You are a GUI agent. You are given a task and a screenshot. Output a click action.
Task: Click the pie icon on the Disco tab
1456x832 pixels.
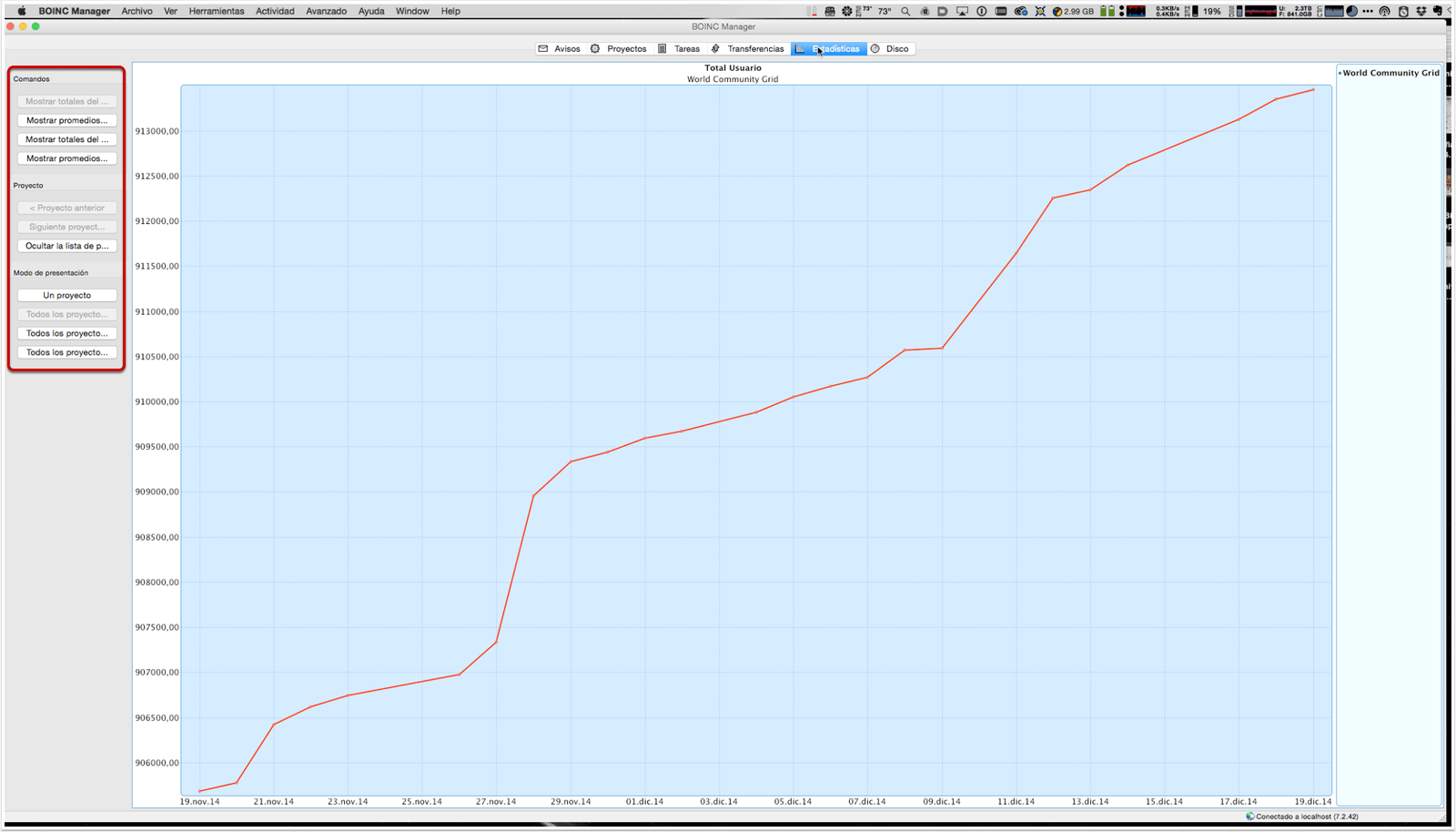click(875, 49)
